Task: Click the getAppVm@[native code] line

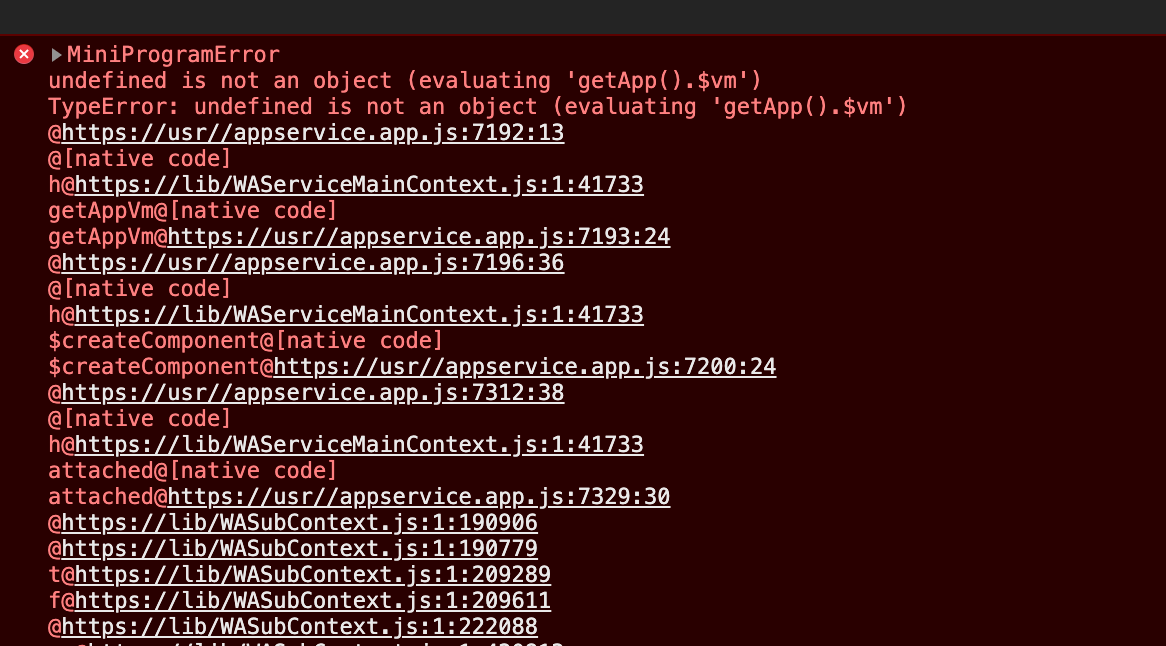Action: click(193, 210)
